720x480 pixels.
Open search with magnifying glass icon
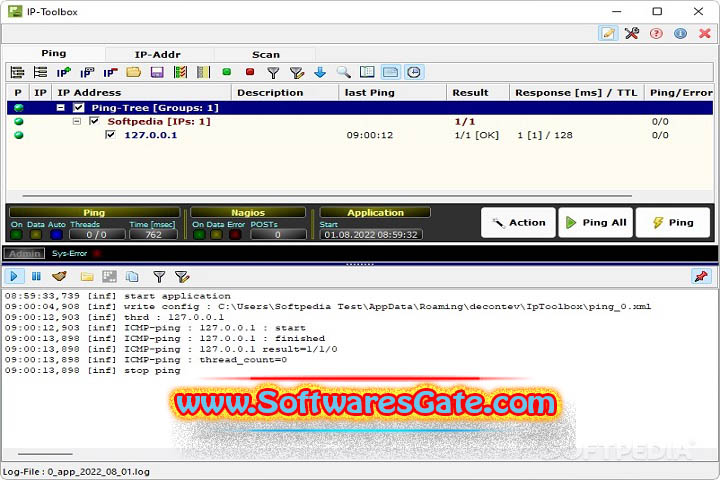pyautogui.click(x=343, y=72)
